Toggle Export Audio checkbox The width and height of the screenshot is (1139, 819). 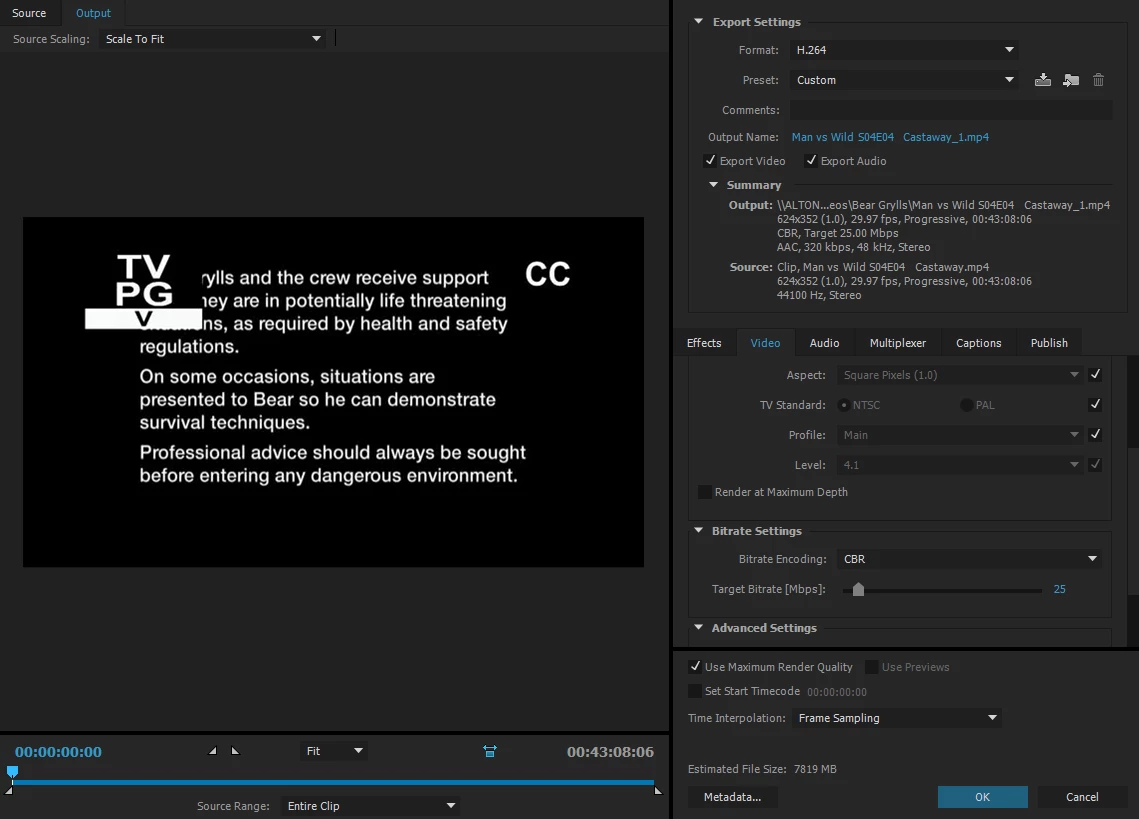811,161
